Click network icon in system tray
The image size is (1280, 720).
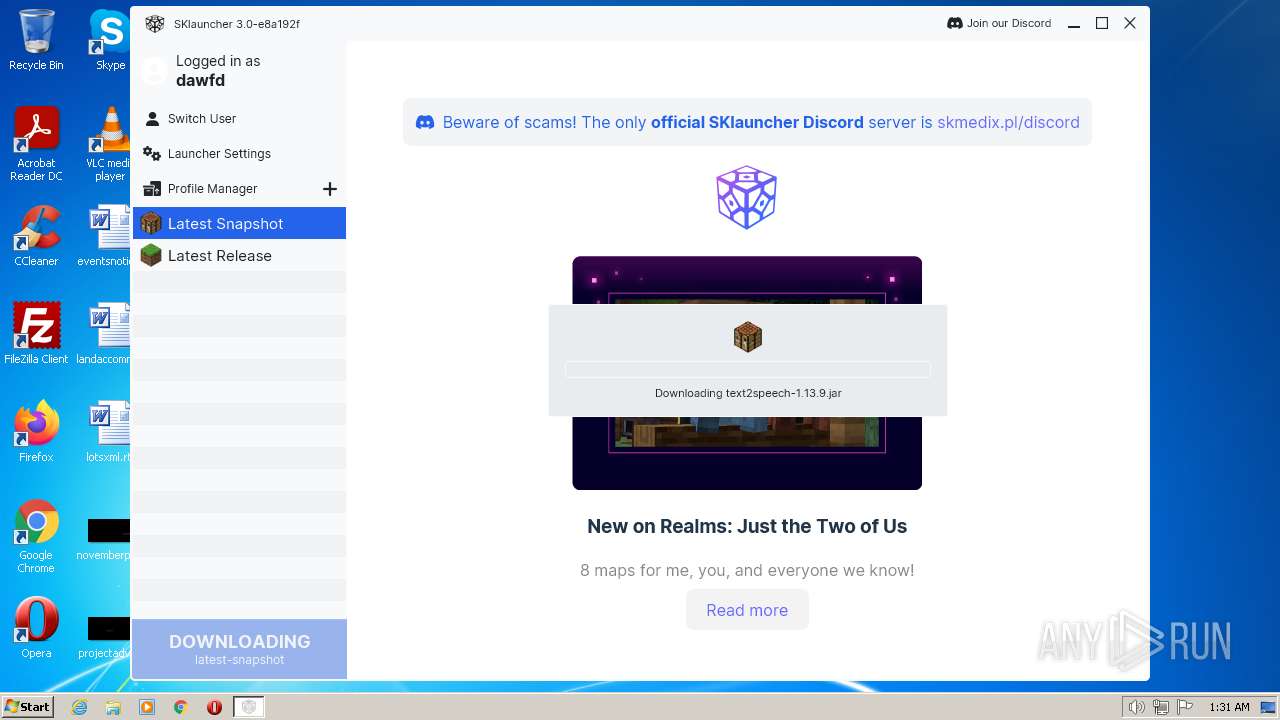(x=1161, y=707)
